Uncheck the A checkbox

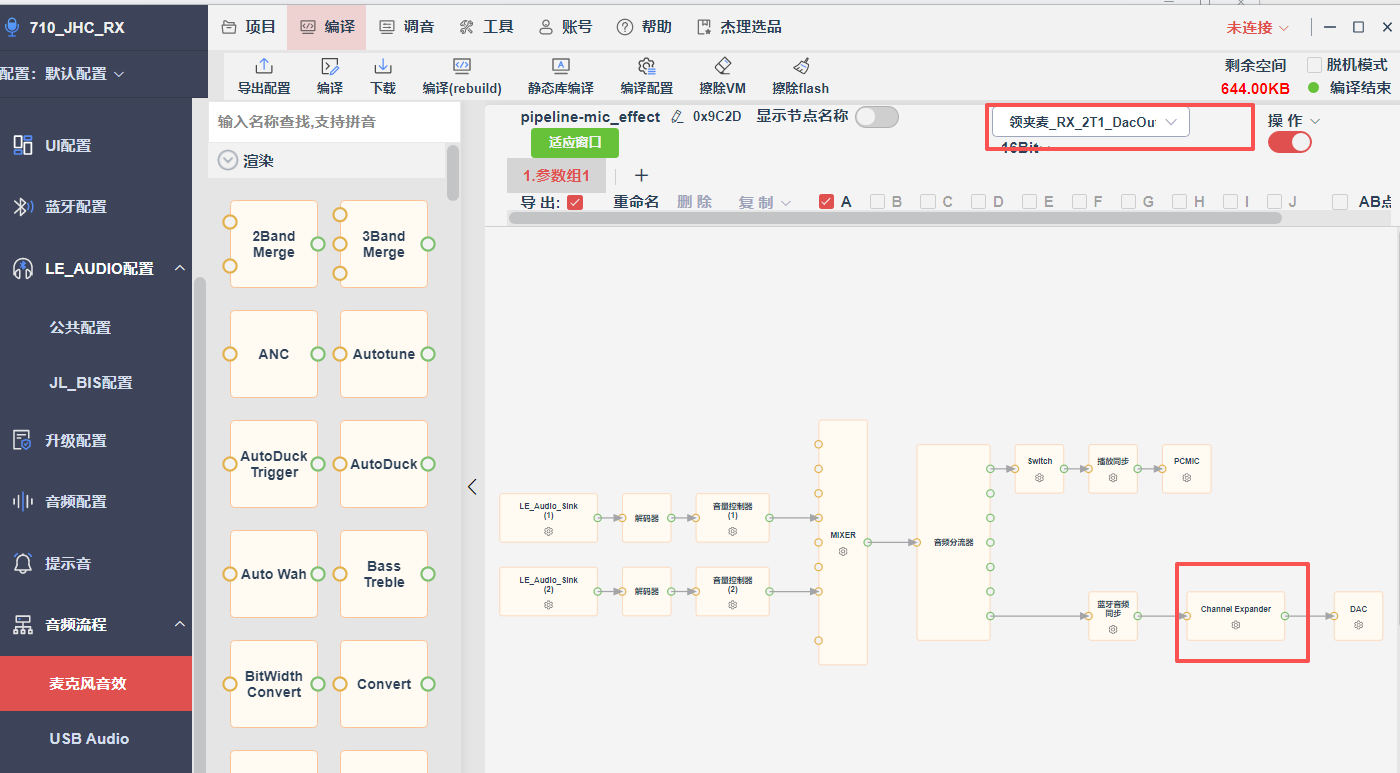coord(826,202)
